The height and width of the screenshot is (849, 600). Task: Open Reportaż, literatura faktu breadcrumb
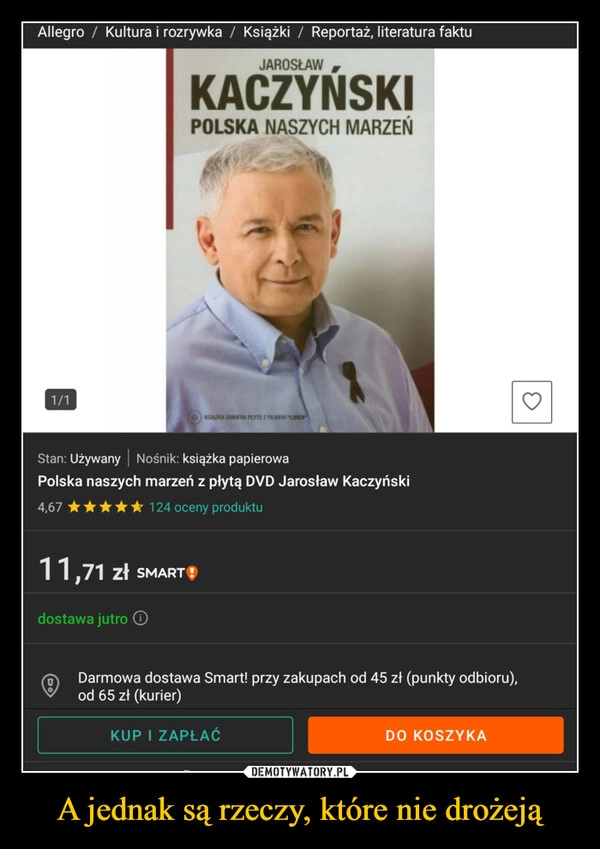[x=392, y=32]
